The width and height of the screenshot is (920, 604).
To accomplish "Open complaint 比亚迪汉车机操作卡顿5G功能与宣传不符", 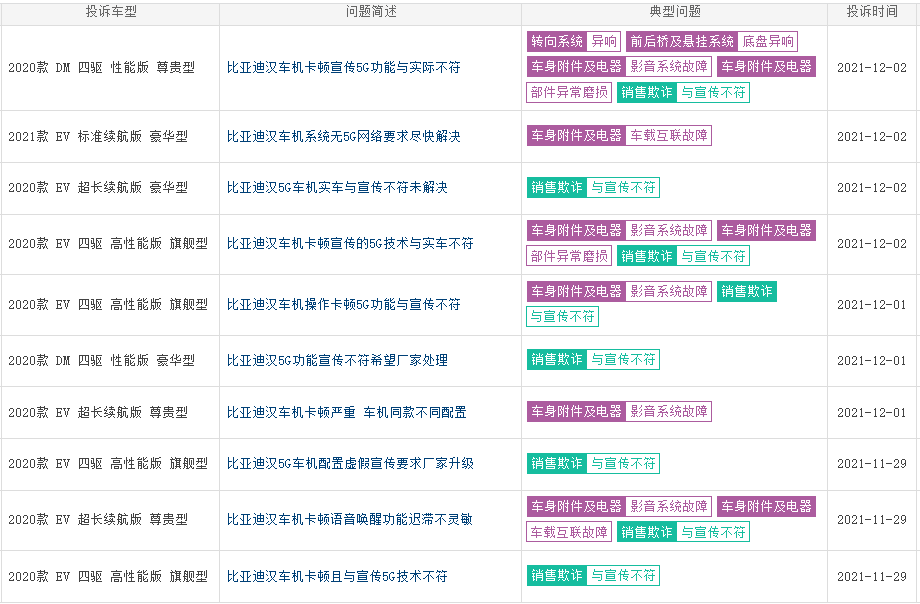I will pos(343,304).
